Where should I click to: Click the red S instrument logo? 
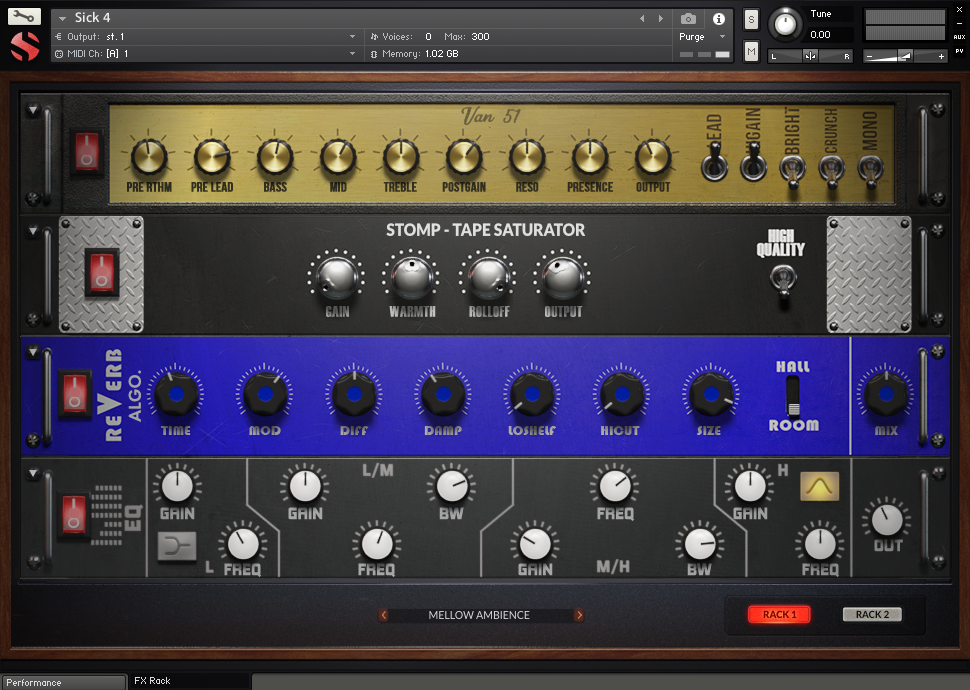click(x=25, y=46)
